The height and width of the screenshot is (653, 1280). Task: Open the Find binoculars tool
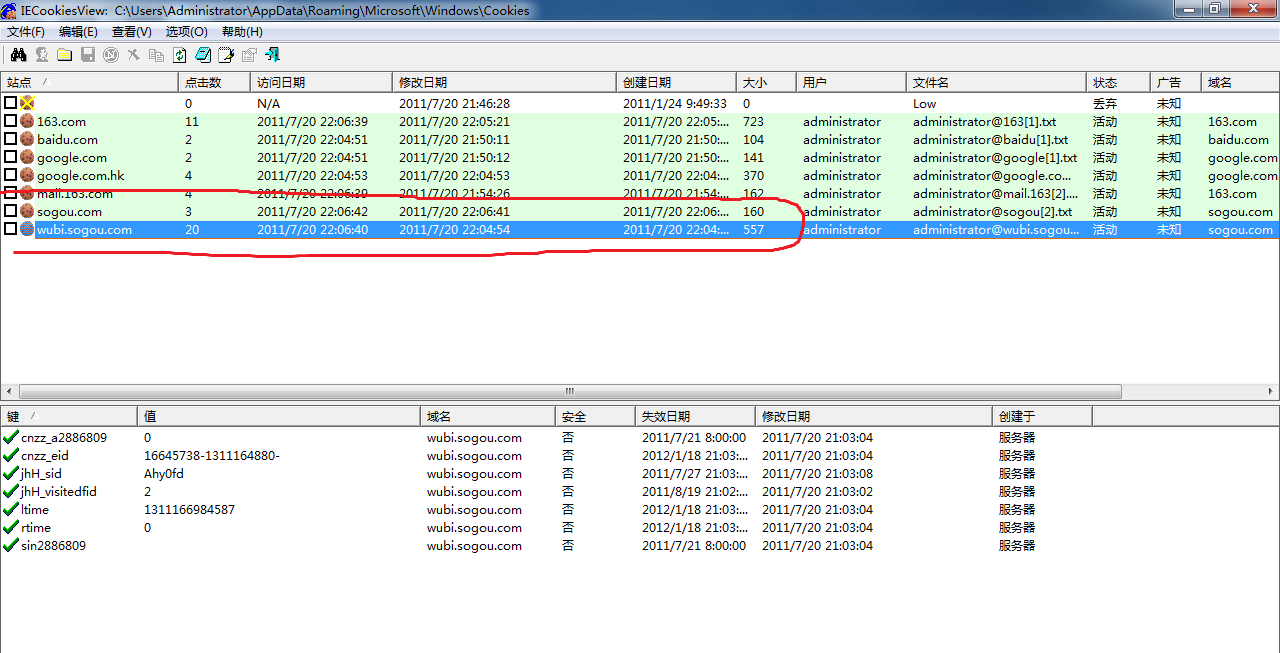(19, 55)
